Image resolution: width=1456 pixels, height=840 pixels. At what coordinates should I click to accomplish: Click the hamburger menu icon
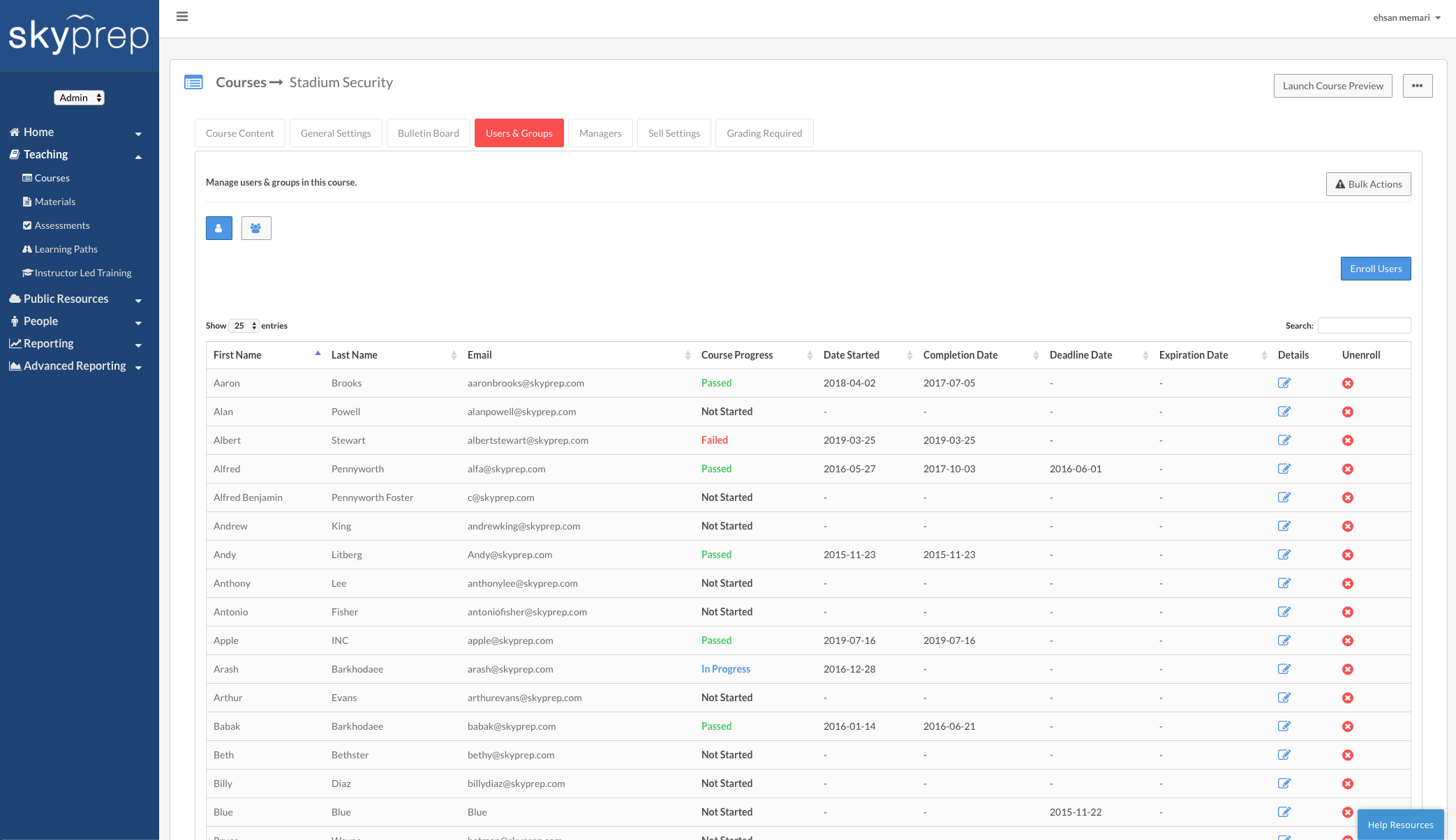click(182, 17)
